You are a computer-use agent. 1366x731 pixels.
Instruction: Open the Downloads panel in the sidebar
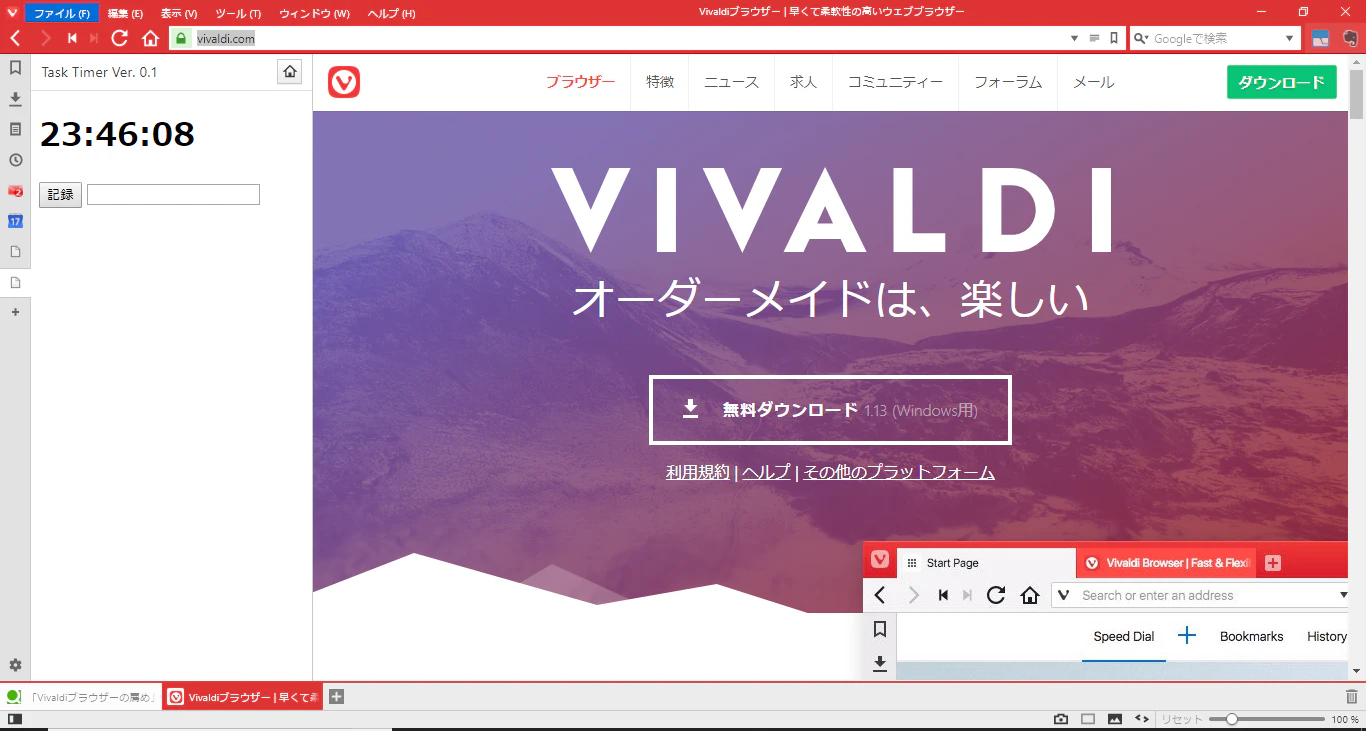pos(15,99)
